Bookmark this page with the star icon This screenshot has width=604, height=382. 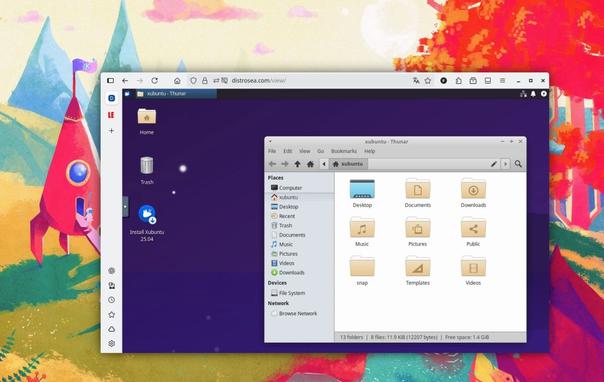click(428, 81)
